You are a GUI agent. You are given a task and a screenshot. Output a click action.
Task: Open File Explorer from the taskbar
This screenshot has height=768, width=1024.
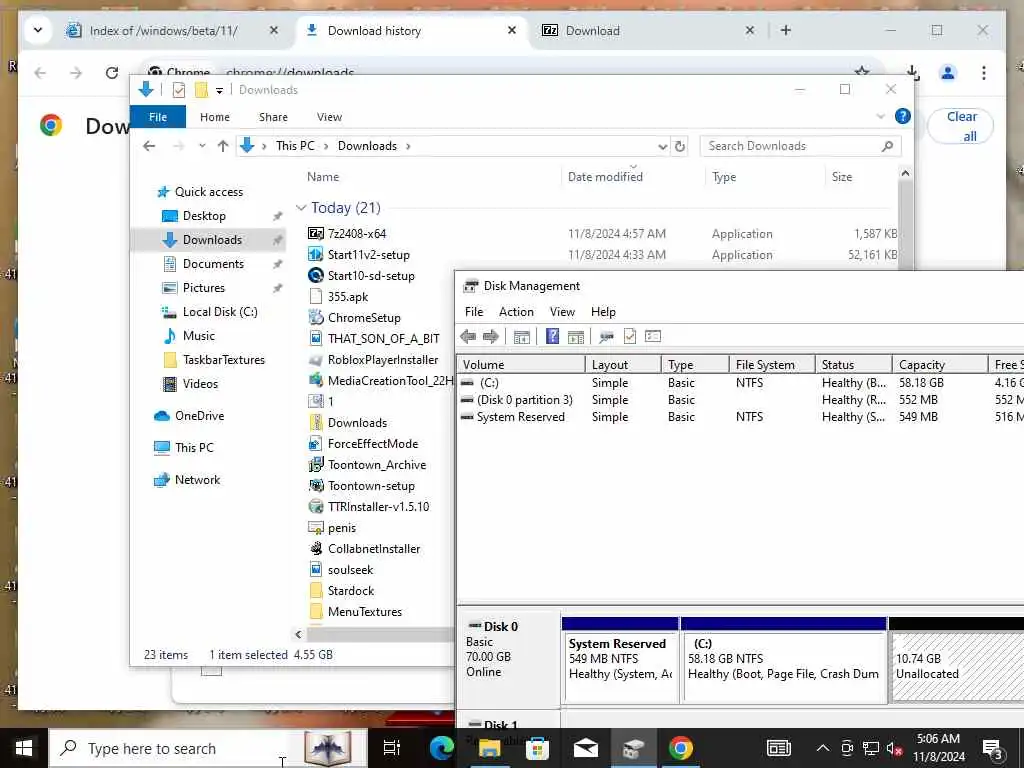tap(489, 748)
